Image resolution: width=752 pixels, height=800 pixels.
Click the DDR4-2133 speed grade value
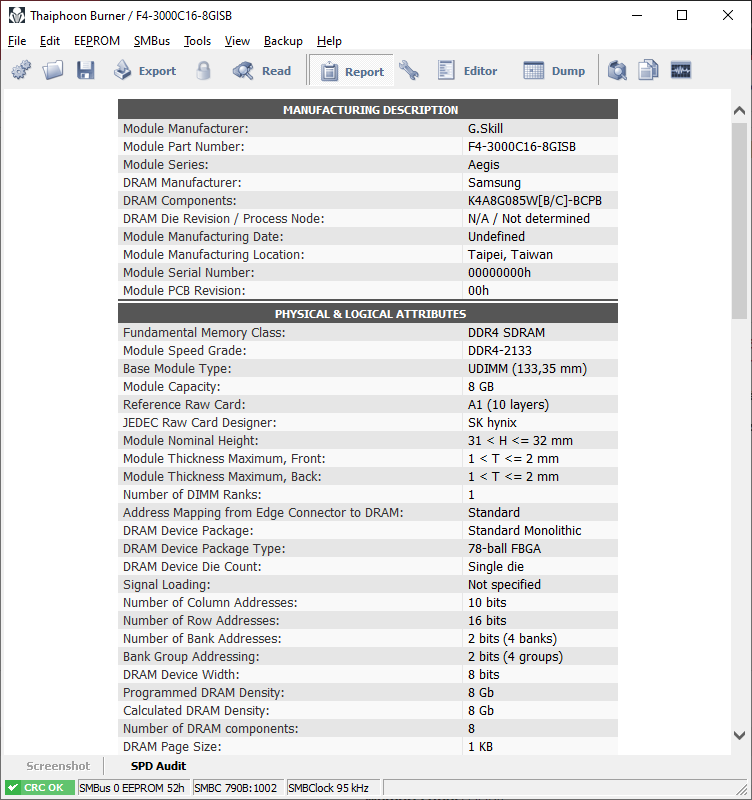click(x=500, y=351)
